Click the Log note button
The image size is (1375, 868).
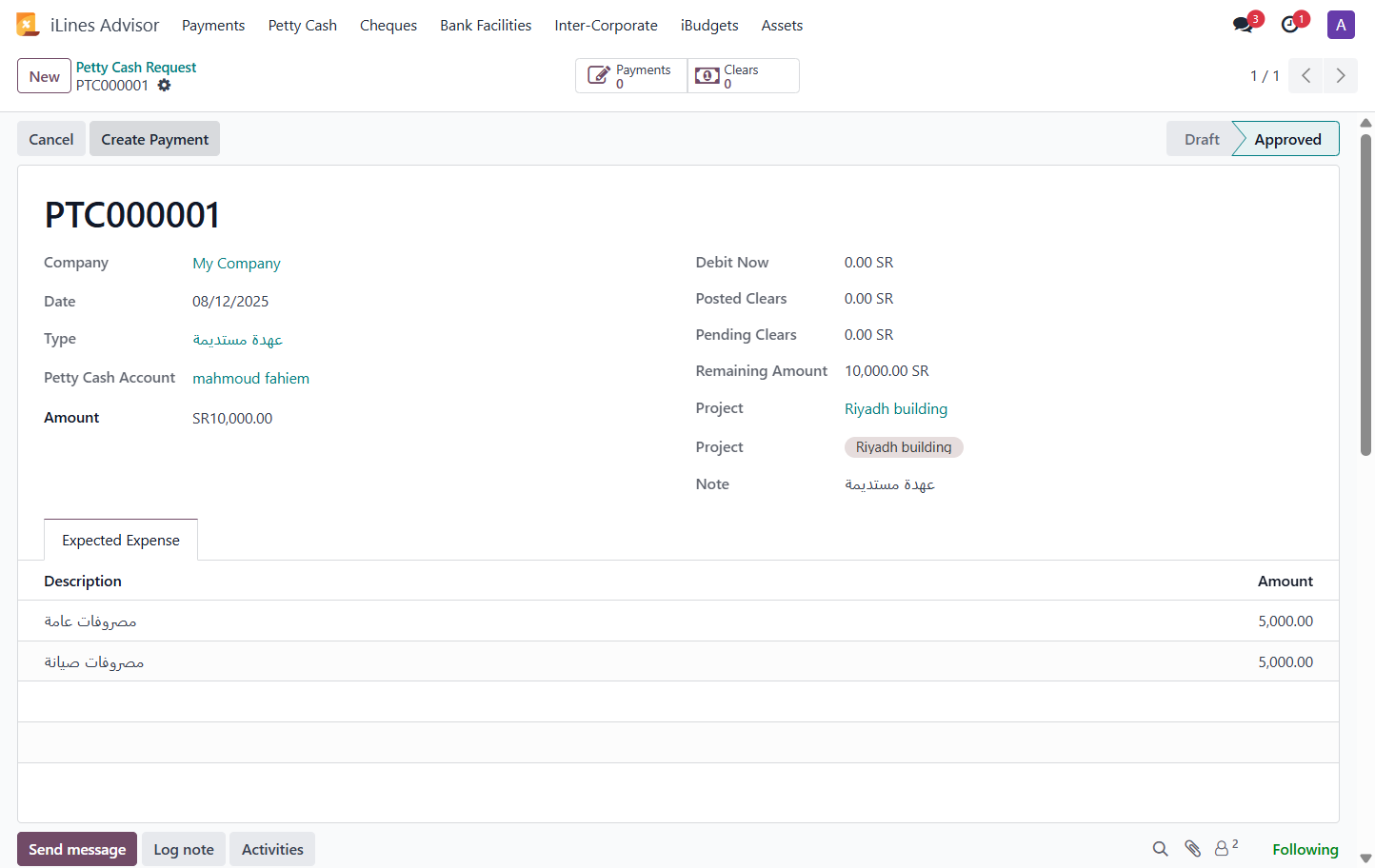point(184,849)
